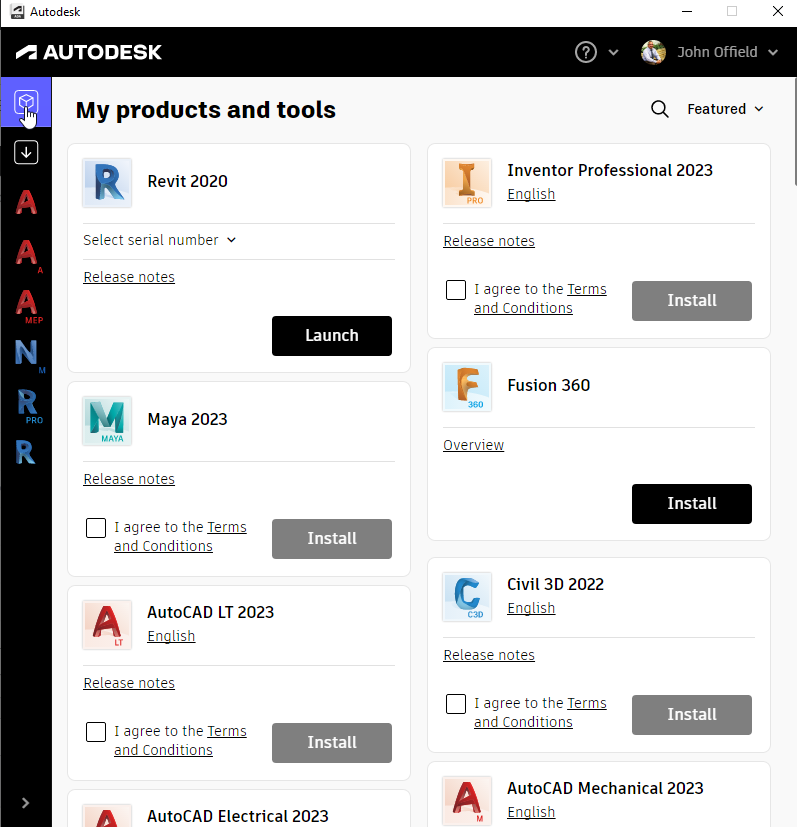This screenshot has height=827, width=797.
Task: Click the Autodesk logo in header
Action: click(89, 52)
